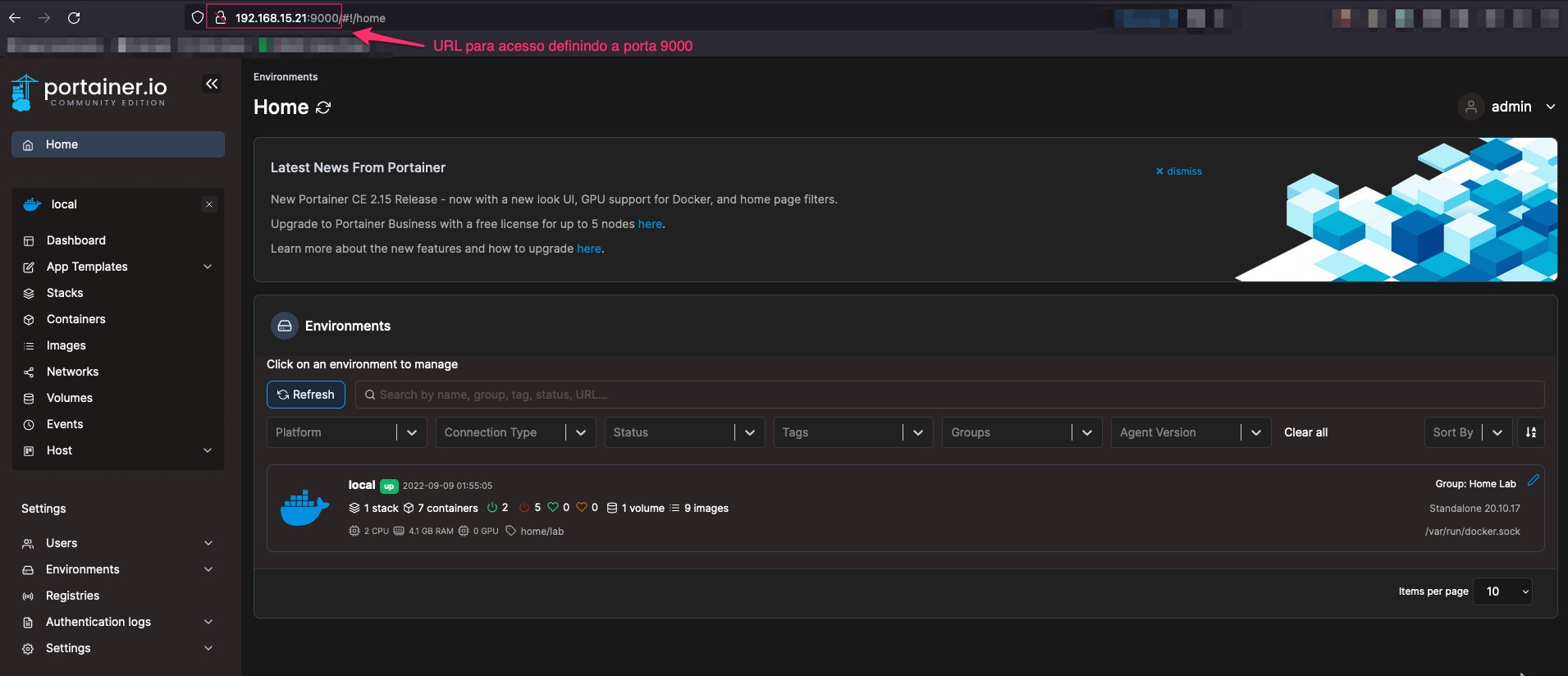Open the Sort By dropdown
1568x676 pixels.
pos(1468,432)
